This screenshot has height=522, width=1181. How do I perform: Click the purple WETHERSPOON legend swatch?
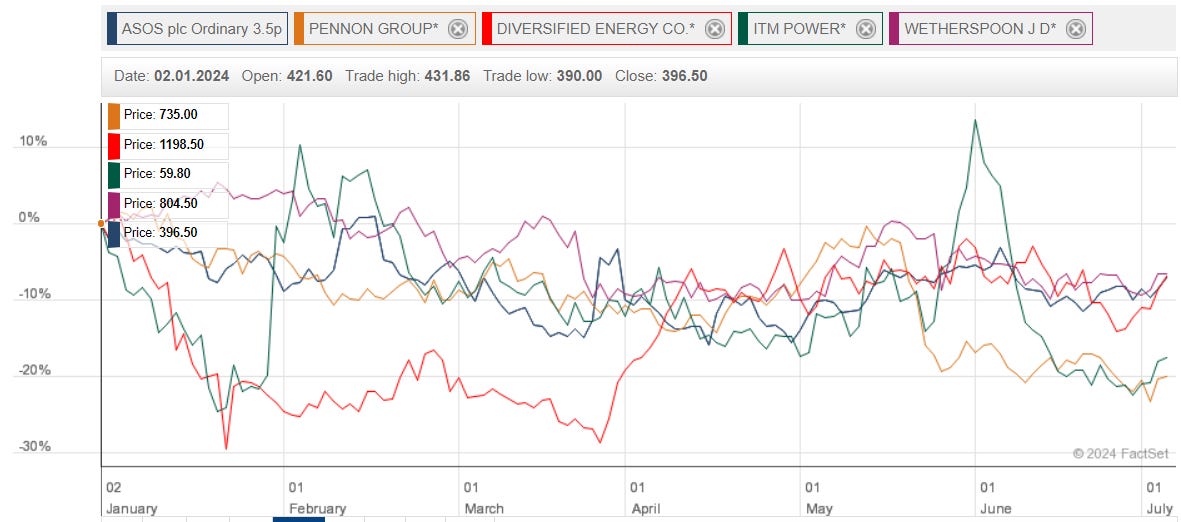click(894, 29)
